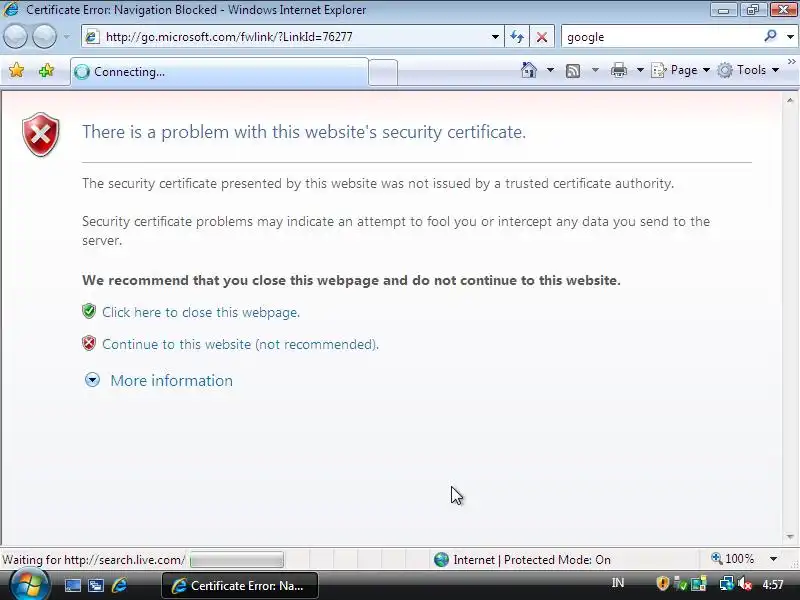Click the More information arrow icon
Image resolution: width=800 pixels, height=600 pixels.
[x=92, y=380]
